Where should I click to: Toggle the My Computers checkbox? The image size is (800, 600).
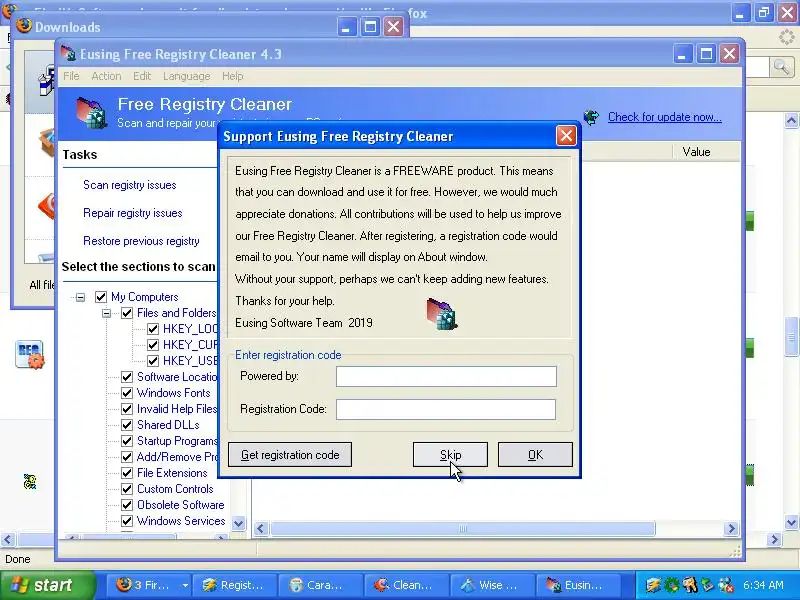[101, 297]
